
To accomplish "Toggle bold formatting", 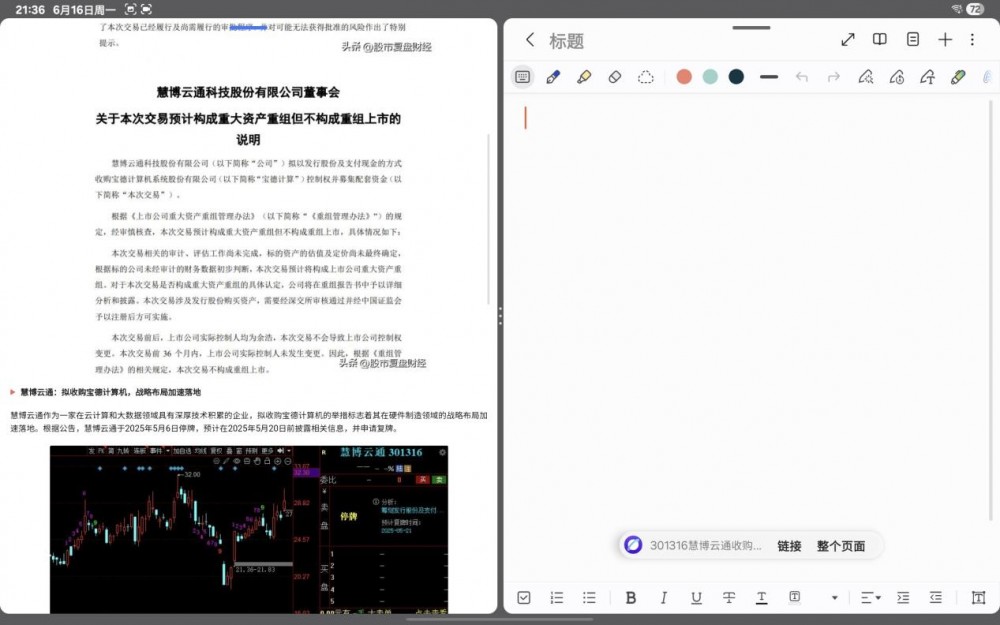I will point(631,598).
